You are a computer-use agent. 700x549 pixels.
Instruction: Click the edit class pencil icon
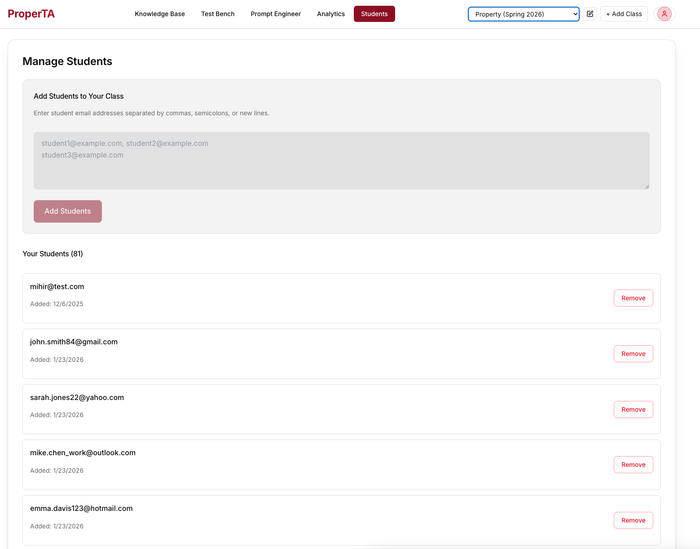pos(590,14)
